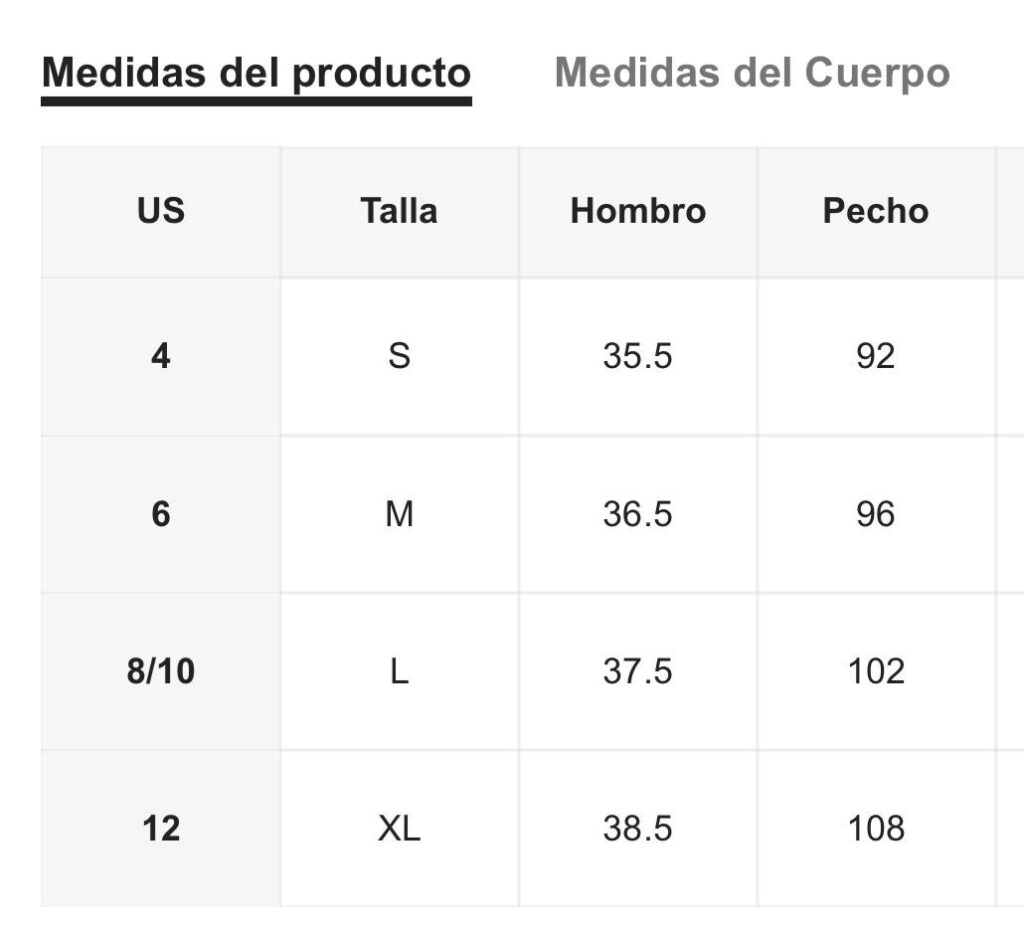Screen dimensions: 1024x934
Task: Click the Talla column header
Action: point(399,212)
